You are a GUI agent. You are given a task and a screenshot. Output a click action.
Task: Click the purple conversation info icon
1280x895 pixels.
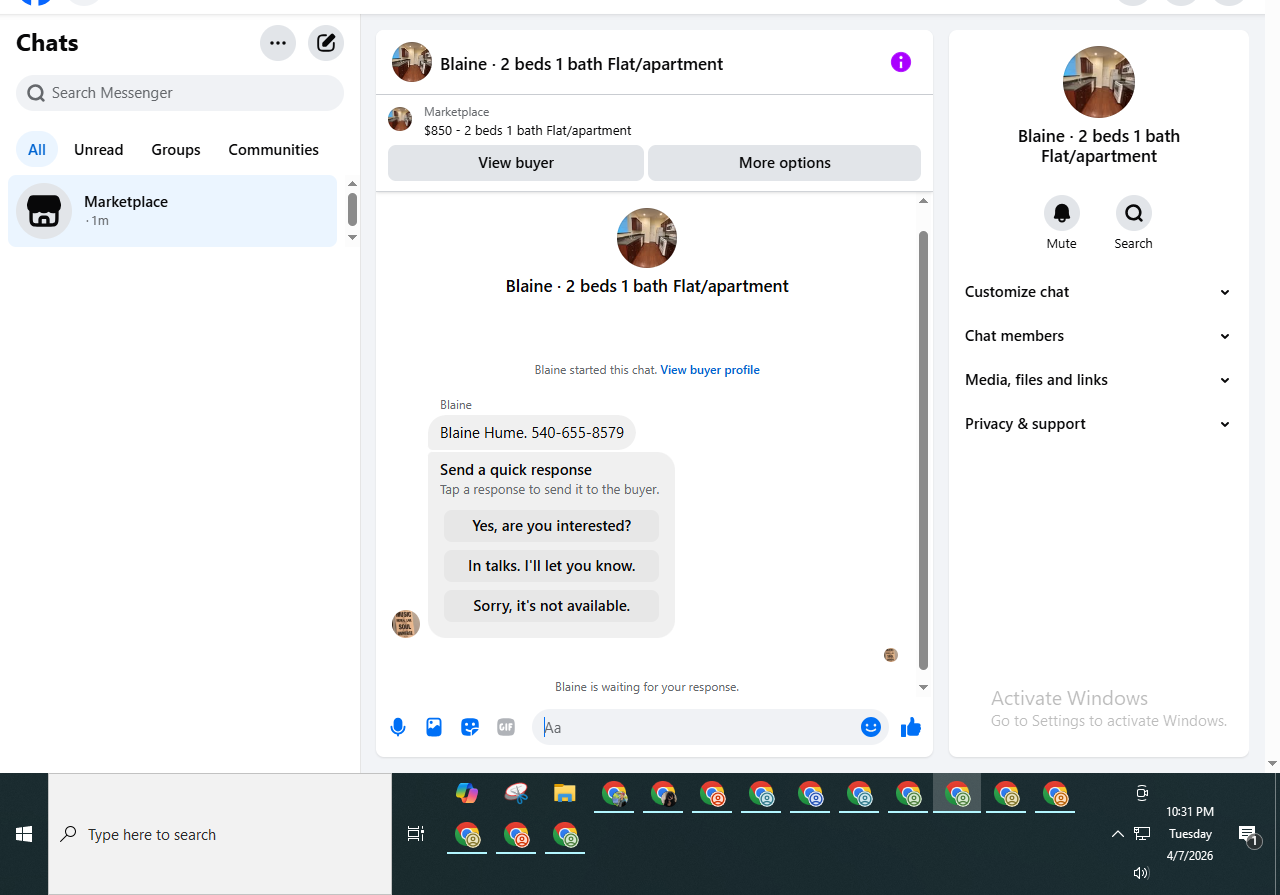click(x=901, y=62)
